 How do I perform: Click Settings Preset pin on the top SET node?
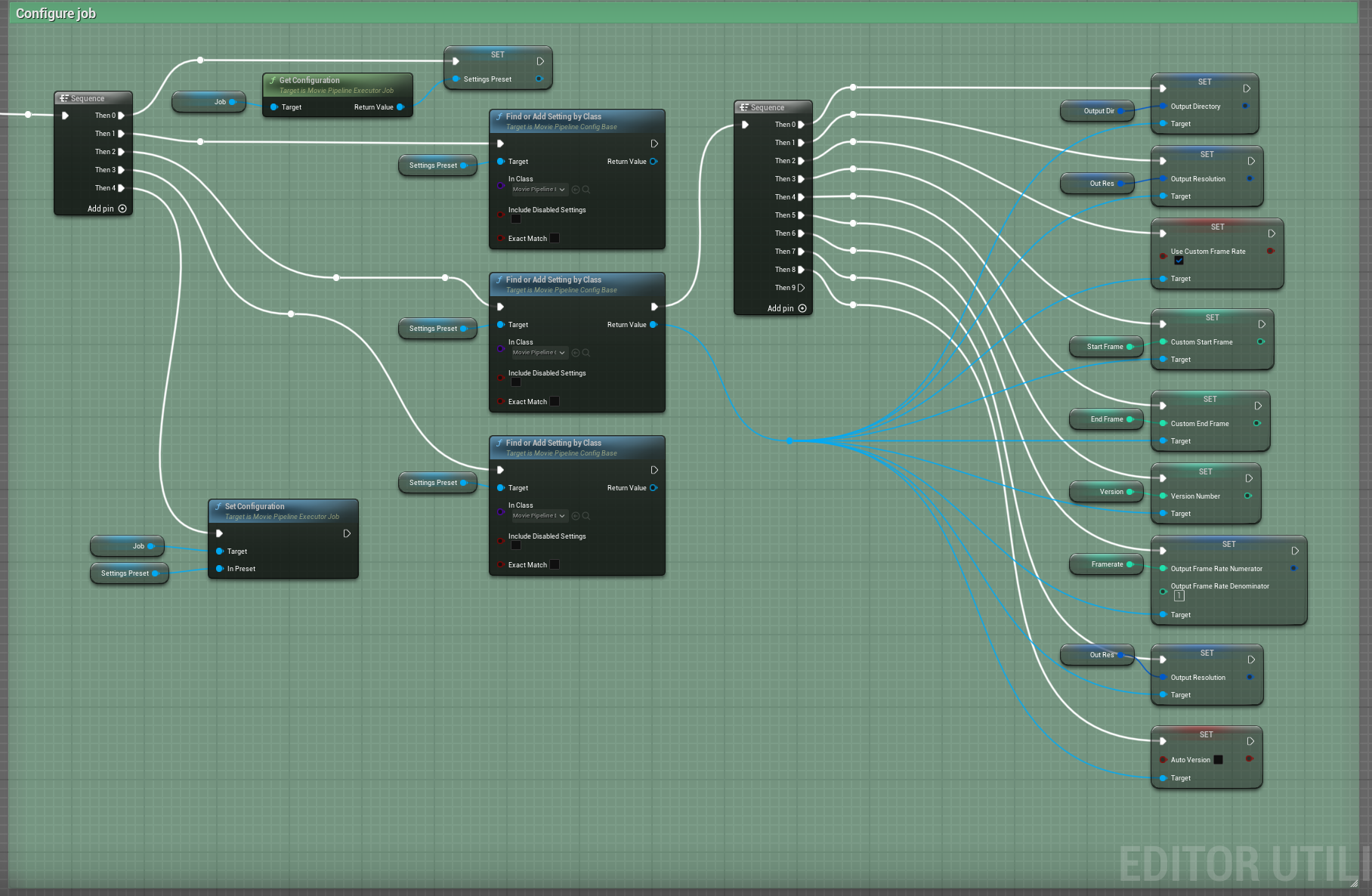pyautogui.click(x=456, y=79)
